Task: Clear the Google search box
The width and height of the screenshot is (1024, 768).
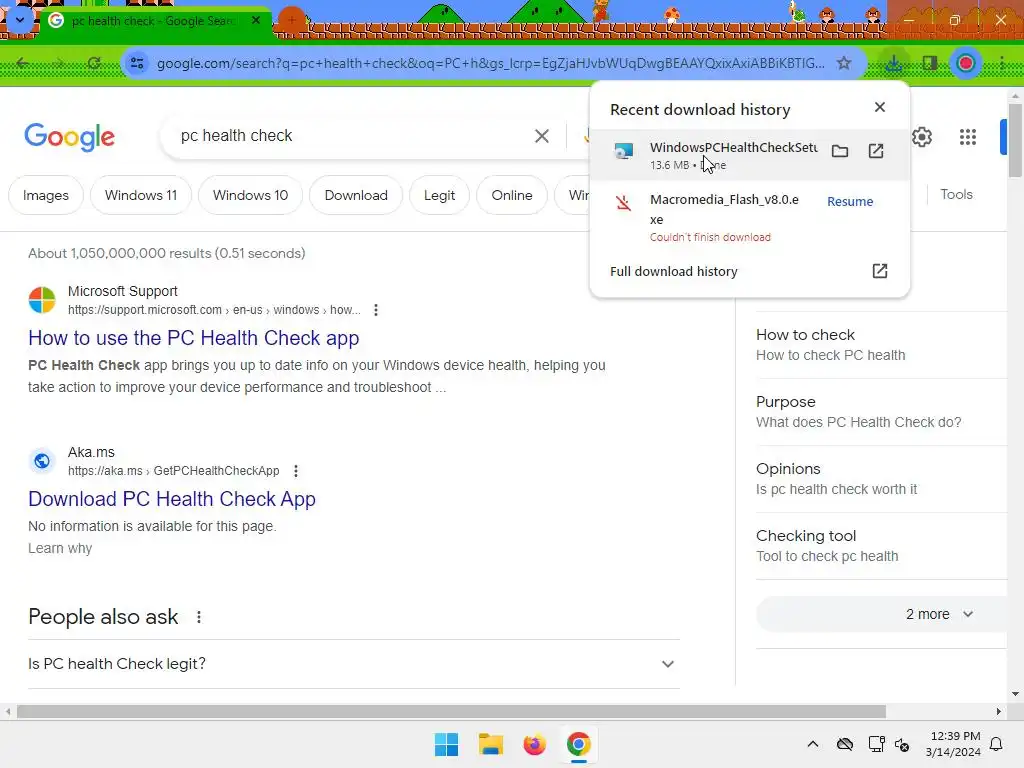Action: pyautogui.click(x=541, y=136)
